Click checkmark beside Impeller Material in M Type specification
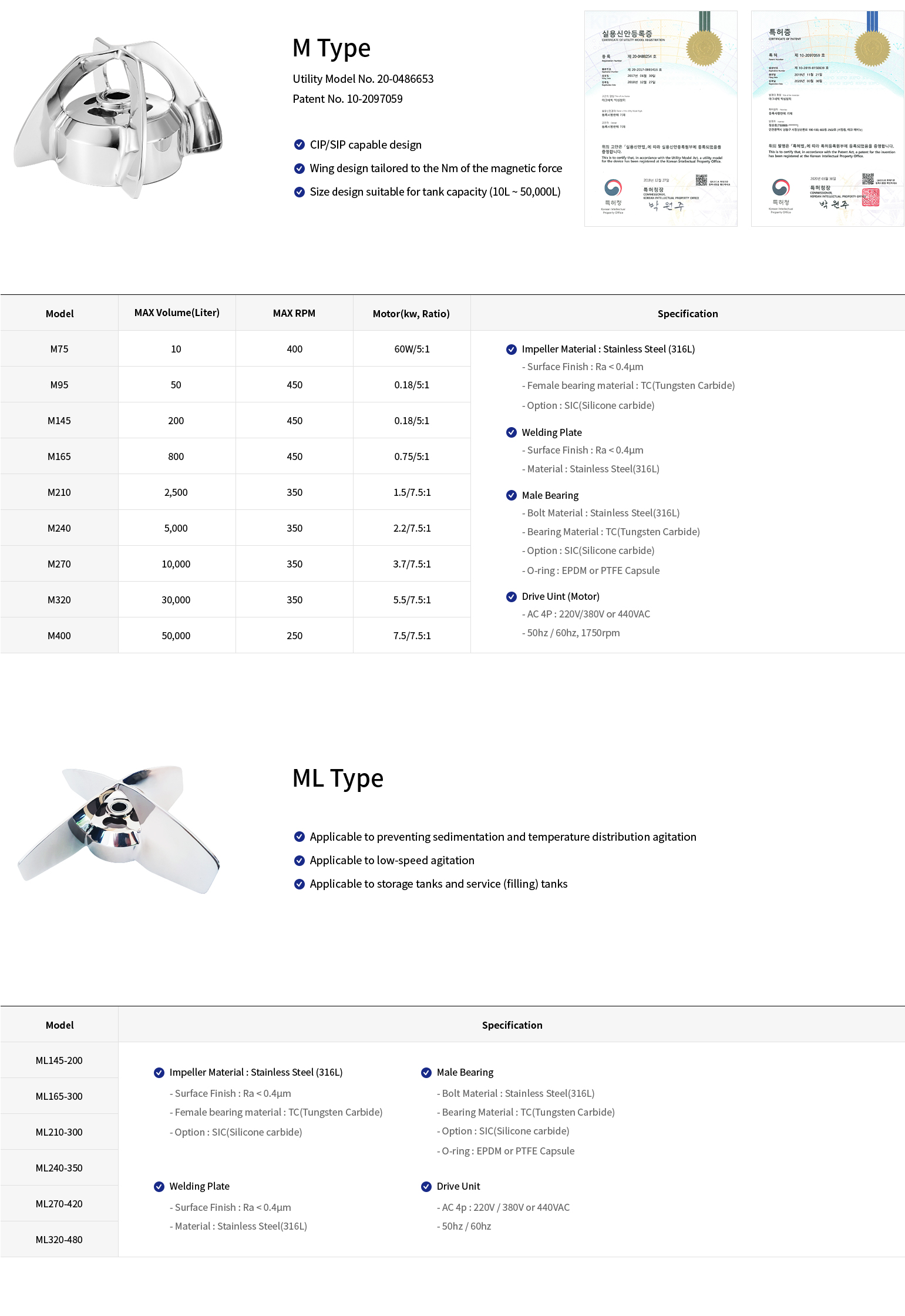Screen dimensions: 905x1316 click(511, 349)
